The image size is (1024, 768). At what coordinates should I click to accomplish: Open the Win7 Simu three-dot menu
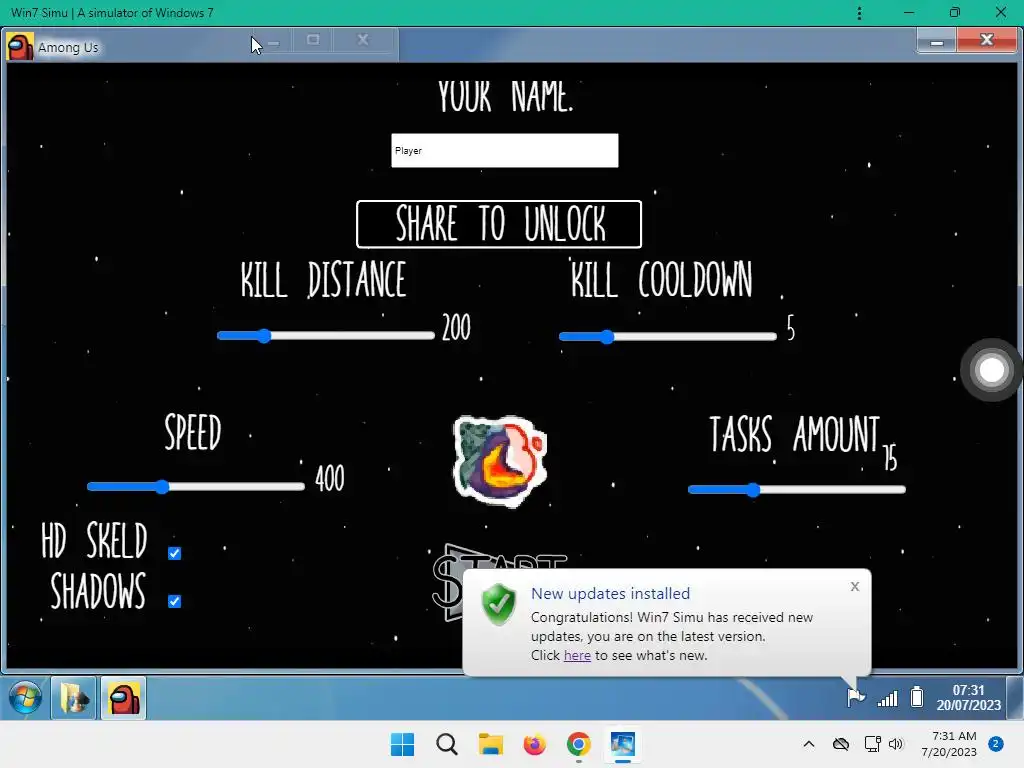coord(859,13)
